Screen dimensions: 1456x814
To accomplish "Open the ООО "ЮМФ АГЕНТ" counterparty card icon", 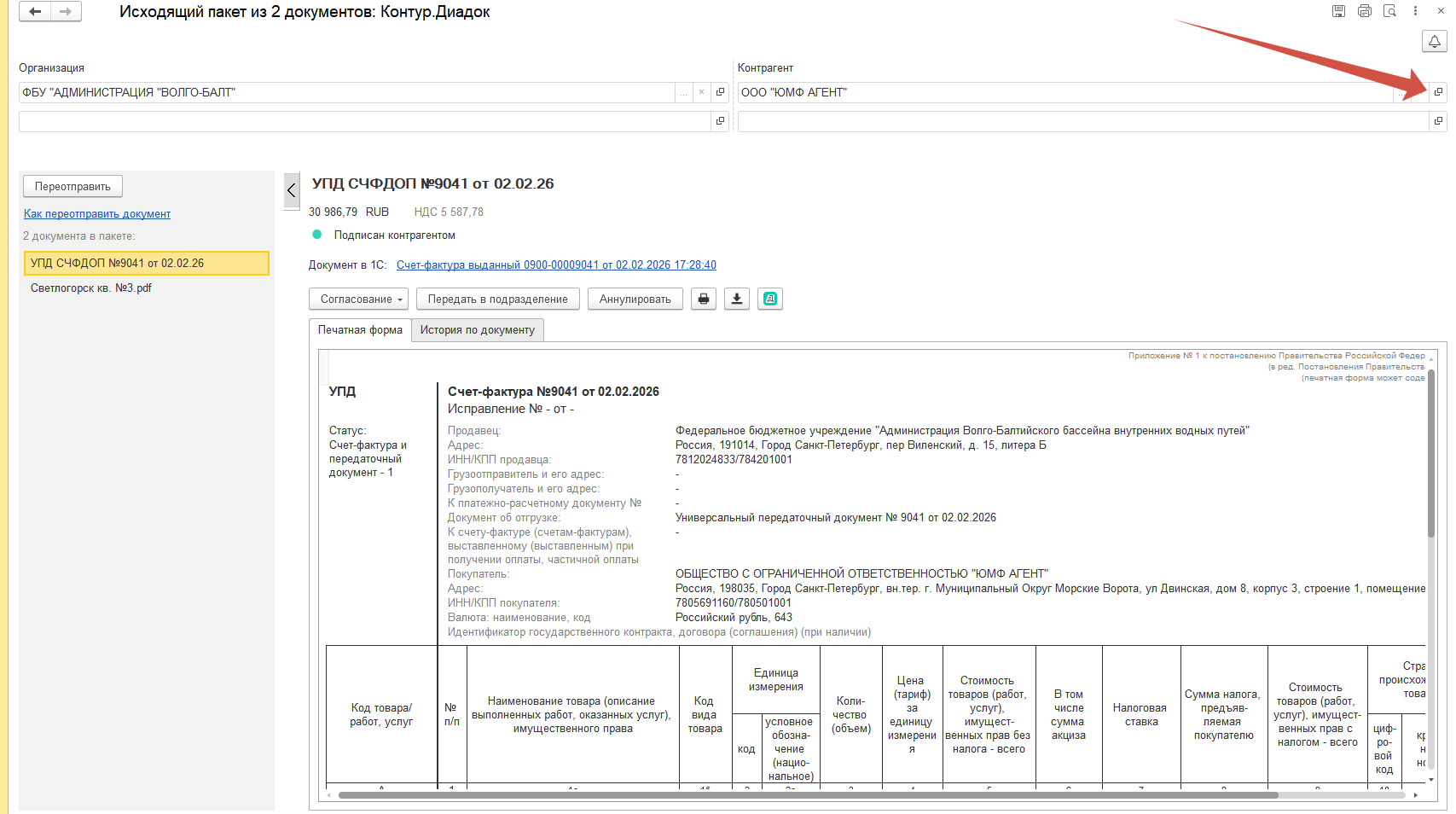I will point(1438,92).
